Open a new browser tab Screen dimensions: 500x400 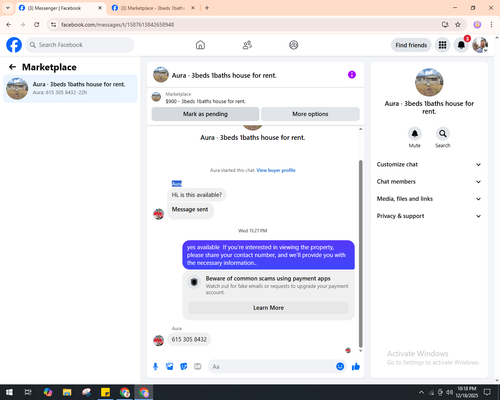click(x=207, y=8)
